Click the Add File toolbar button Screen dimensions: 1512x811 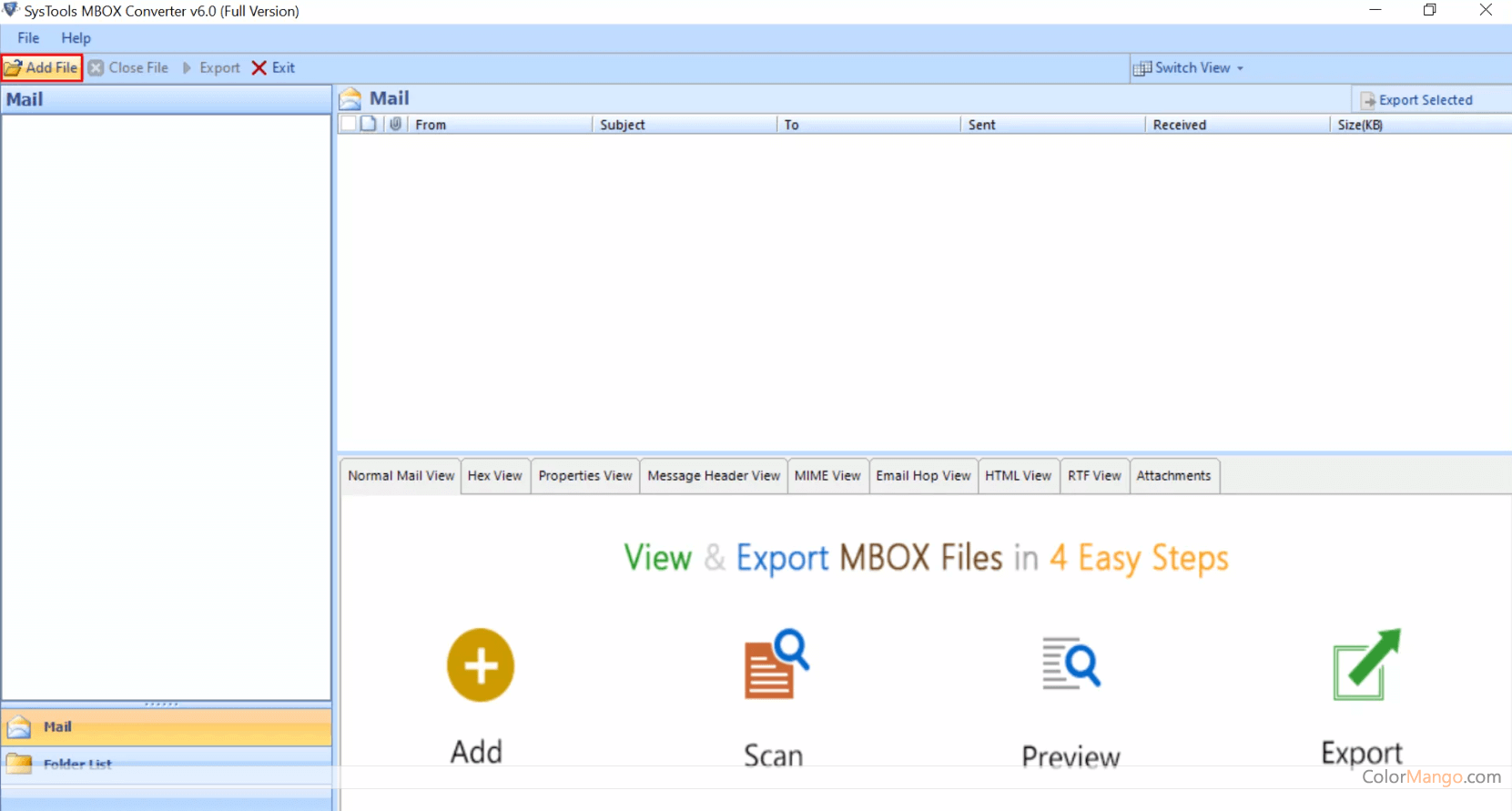tap(42, 67)
